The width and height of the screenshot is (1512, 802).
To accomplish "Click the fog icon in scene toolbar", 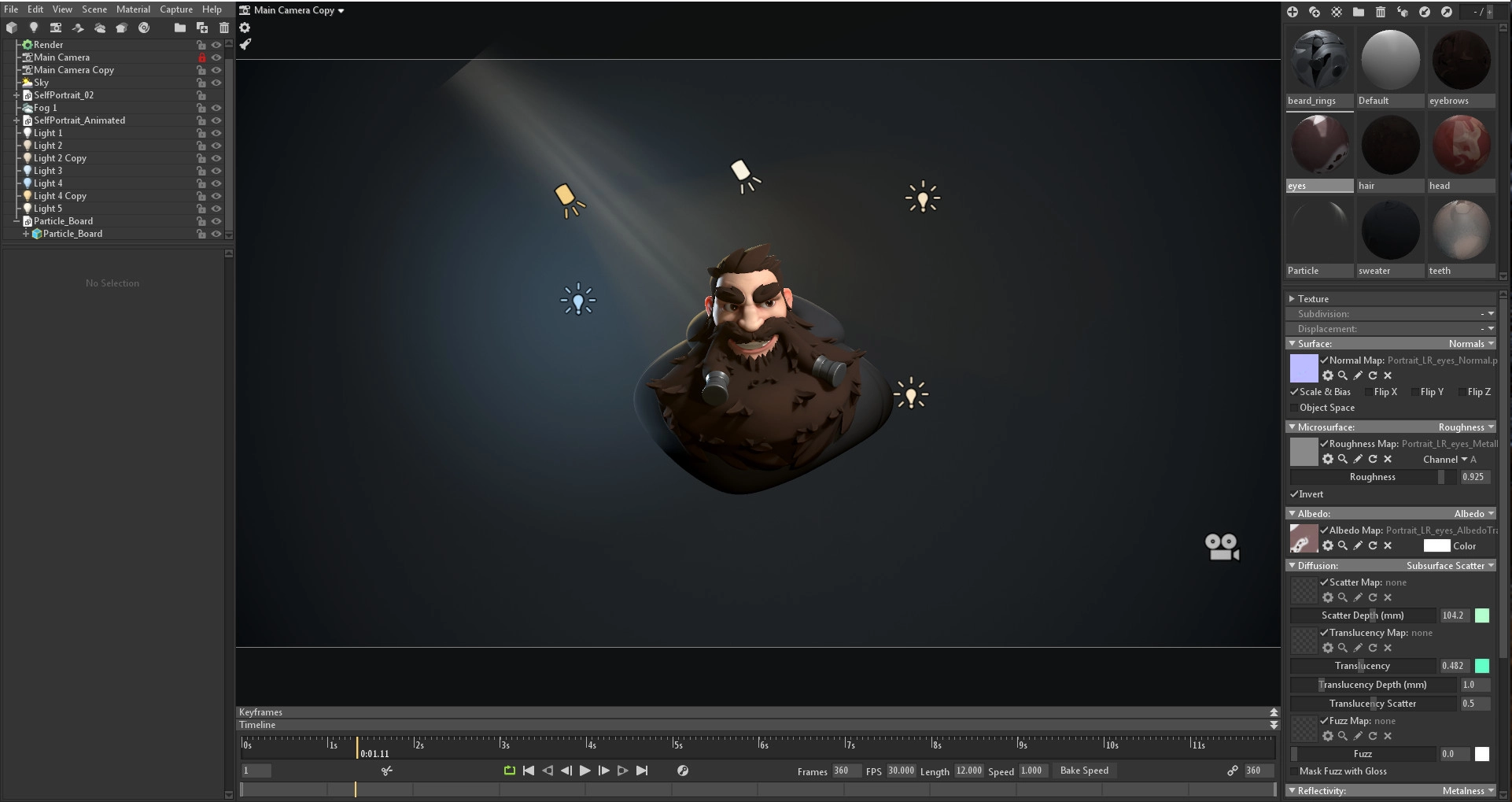I will pos(100,28).
